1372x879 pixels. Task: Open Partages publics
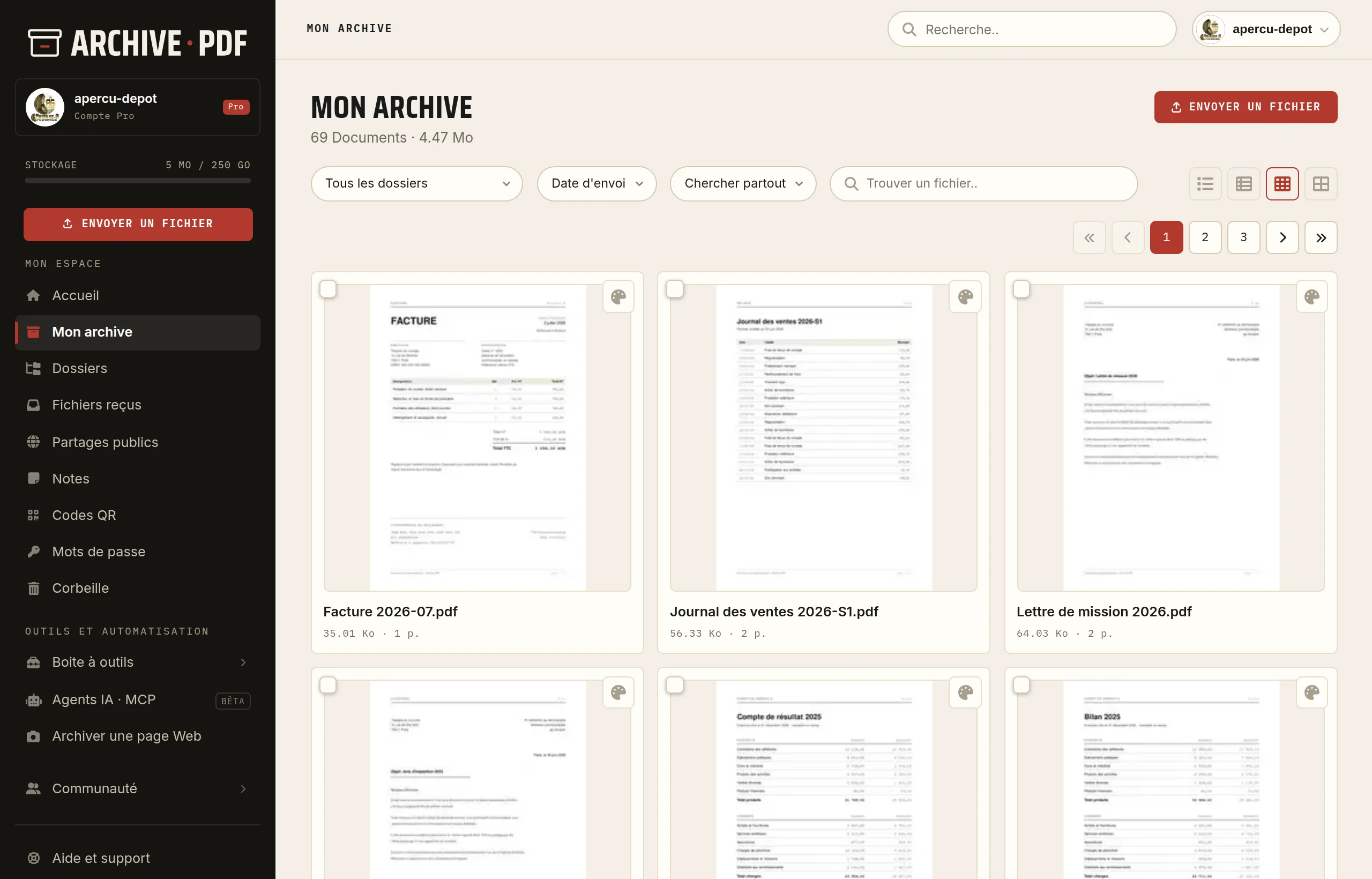click(138, 442)
